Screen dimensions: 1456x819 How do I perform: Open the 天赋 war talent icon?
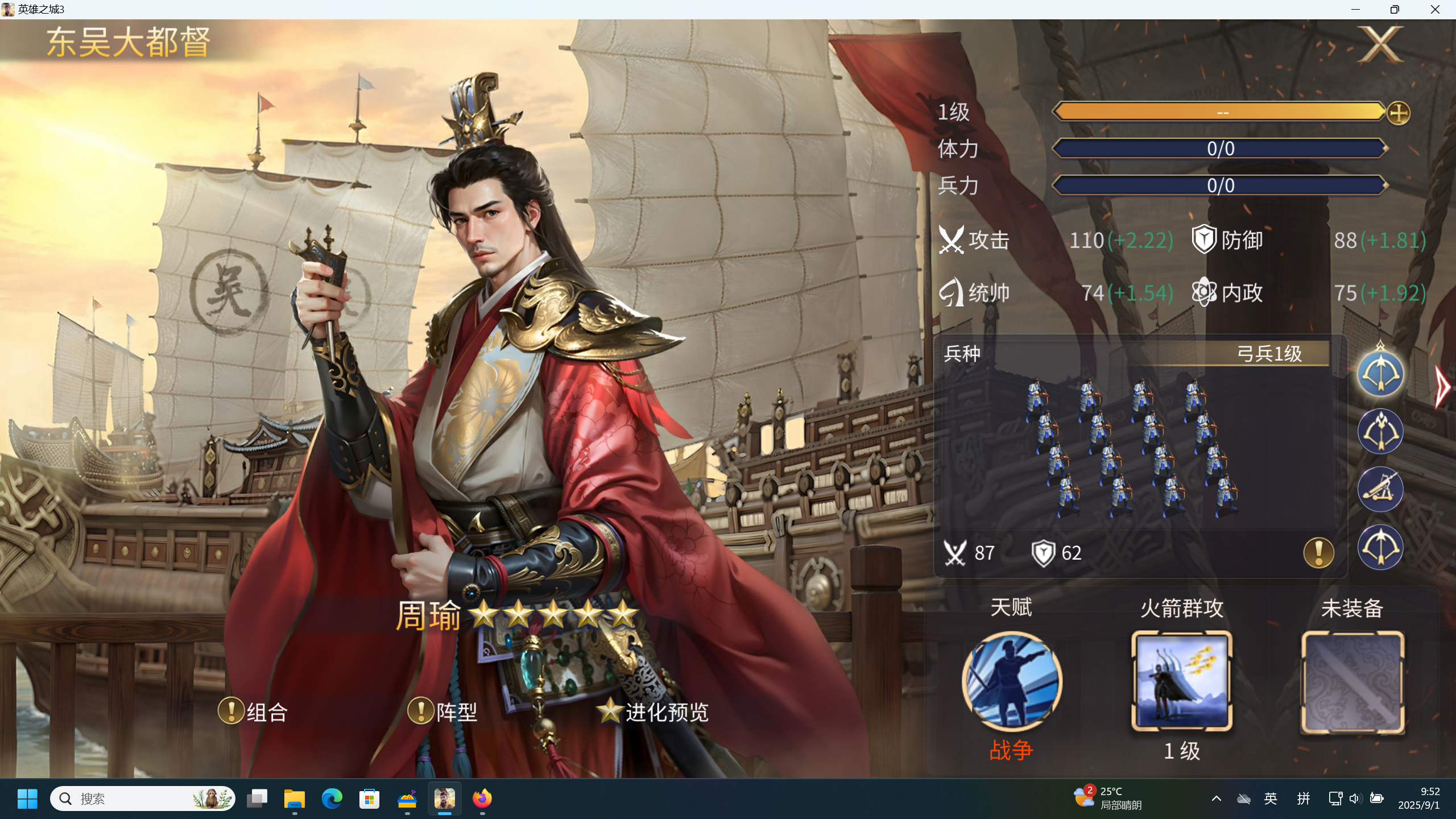[x=1011, y=681]
